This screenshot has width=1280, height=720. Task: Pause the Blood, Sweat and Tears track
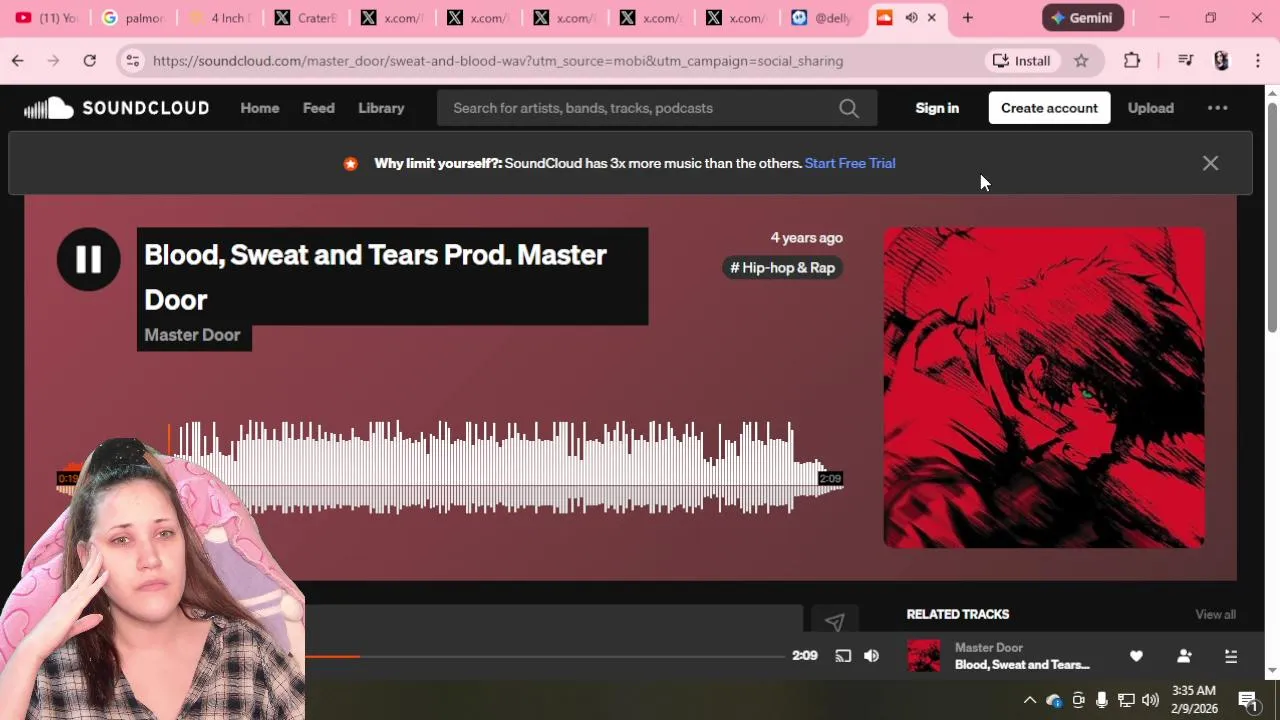tap(88, 259)
